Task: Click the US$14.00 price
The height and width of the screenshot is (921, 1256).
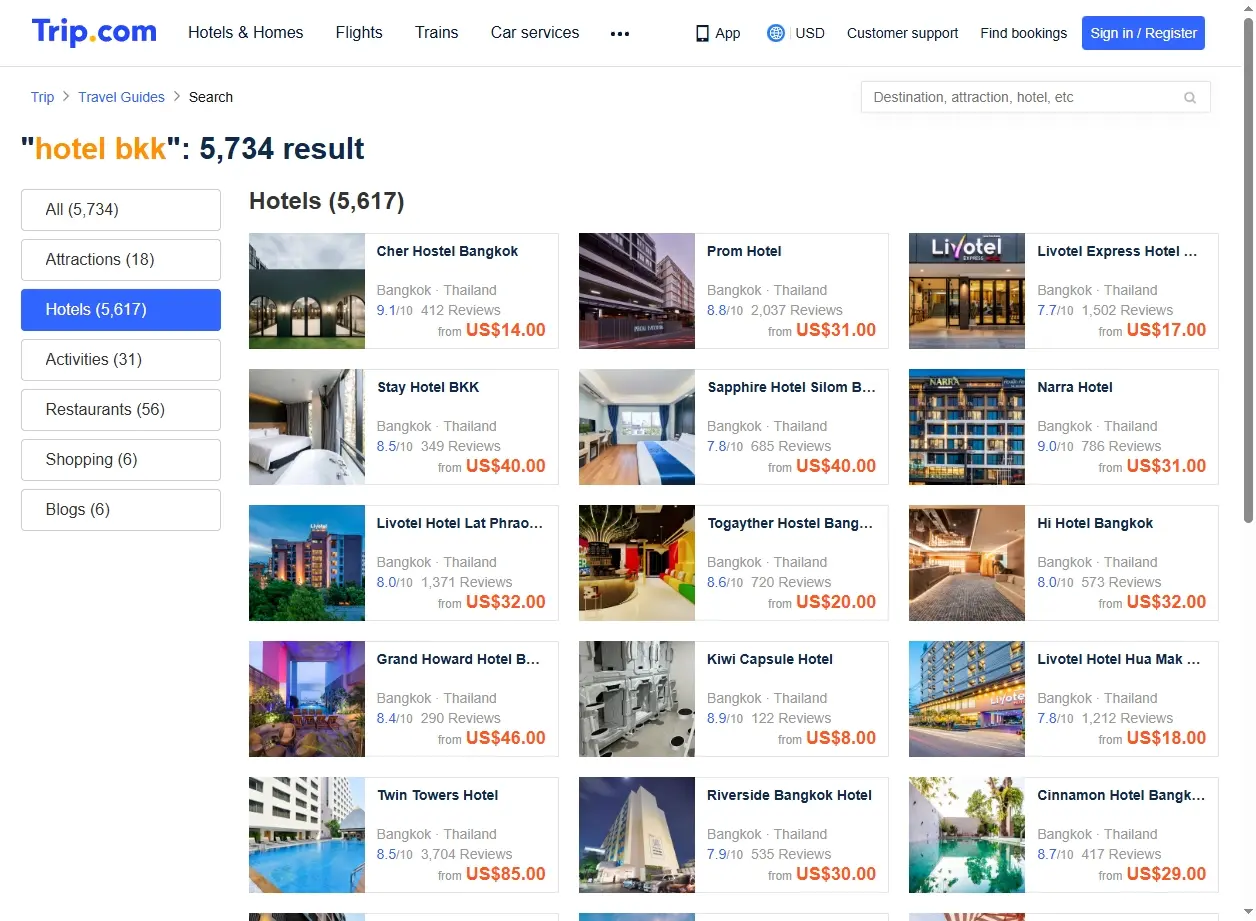Action: 506,330
